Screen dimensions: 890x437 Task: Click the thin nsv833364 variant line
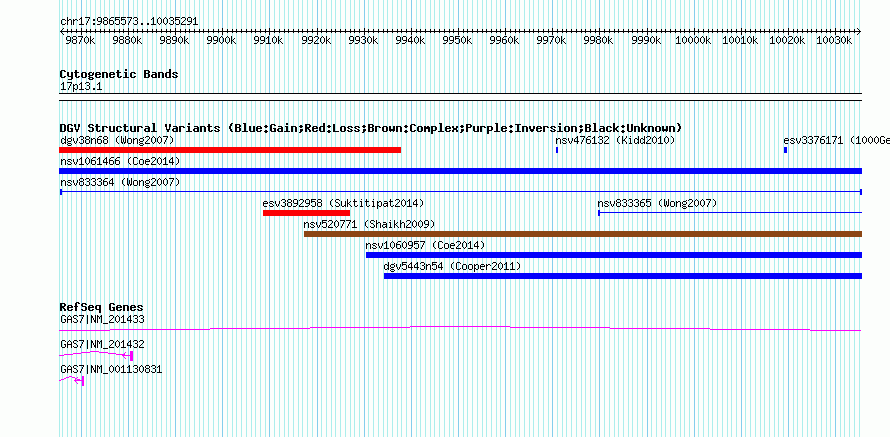460,192
